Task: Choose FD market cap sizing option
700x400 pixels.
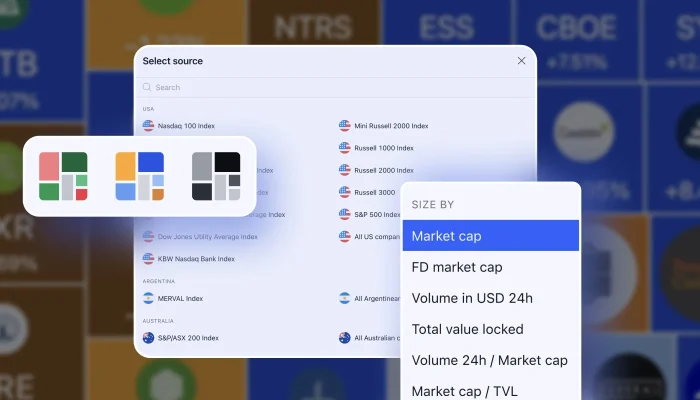Action: click(x=491, y=267)
